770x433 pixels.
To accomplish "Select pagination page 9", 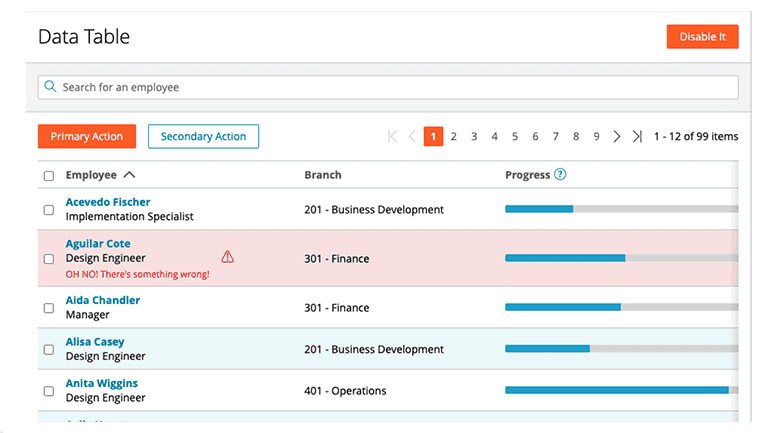I will (x=596, y=136).
